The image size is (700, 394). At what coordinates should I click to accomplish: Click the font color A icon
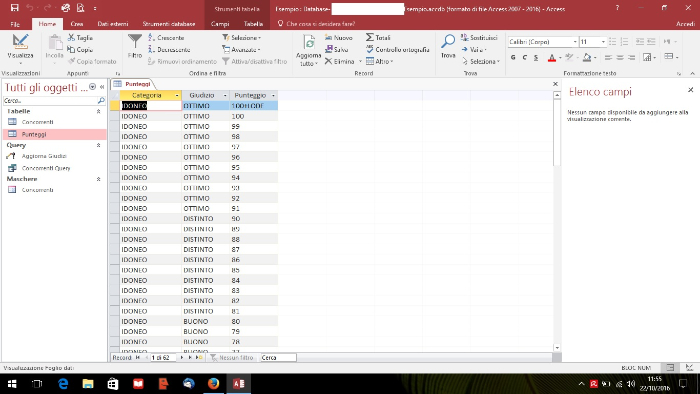[552, 57]
